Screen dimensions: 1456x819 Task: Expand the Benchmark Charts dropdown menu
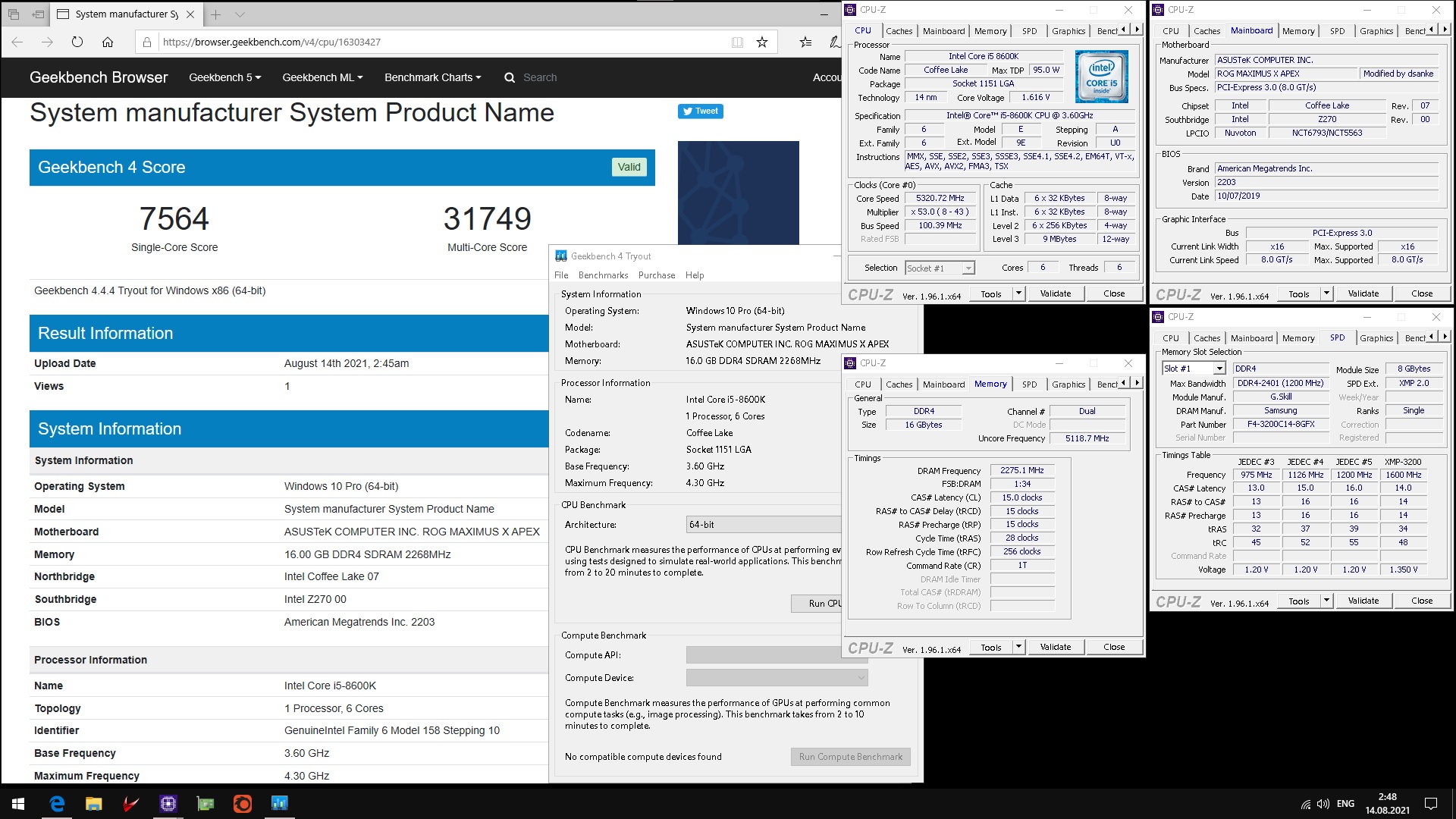tap(432, 77)
